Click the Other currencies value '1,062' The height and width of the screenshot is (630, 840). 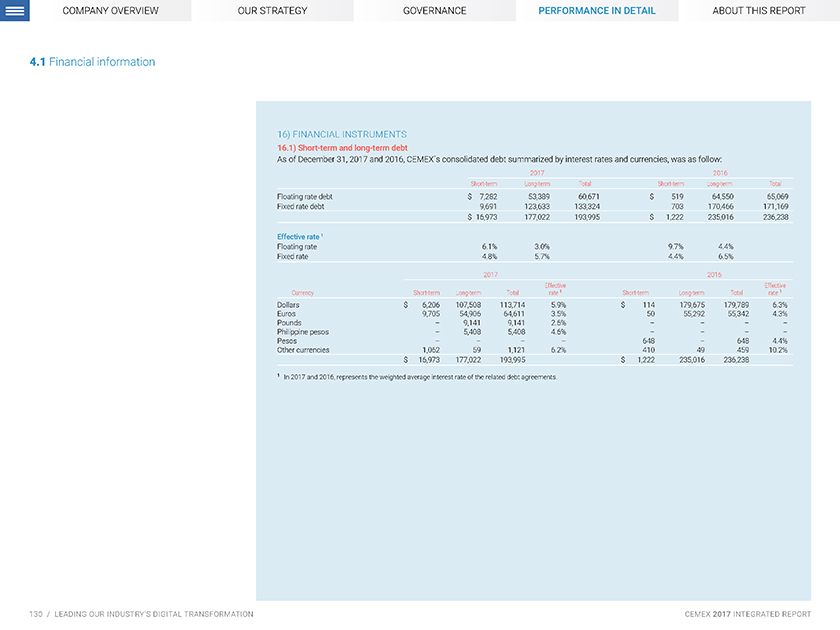tap(431, 350)
